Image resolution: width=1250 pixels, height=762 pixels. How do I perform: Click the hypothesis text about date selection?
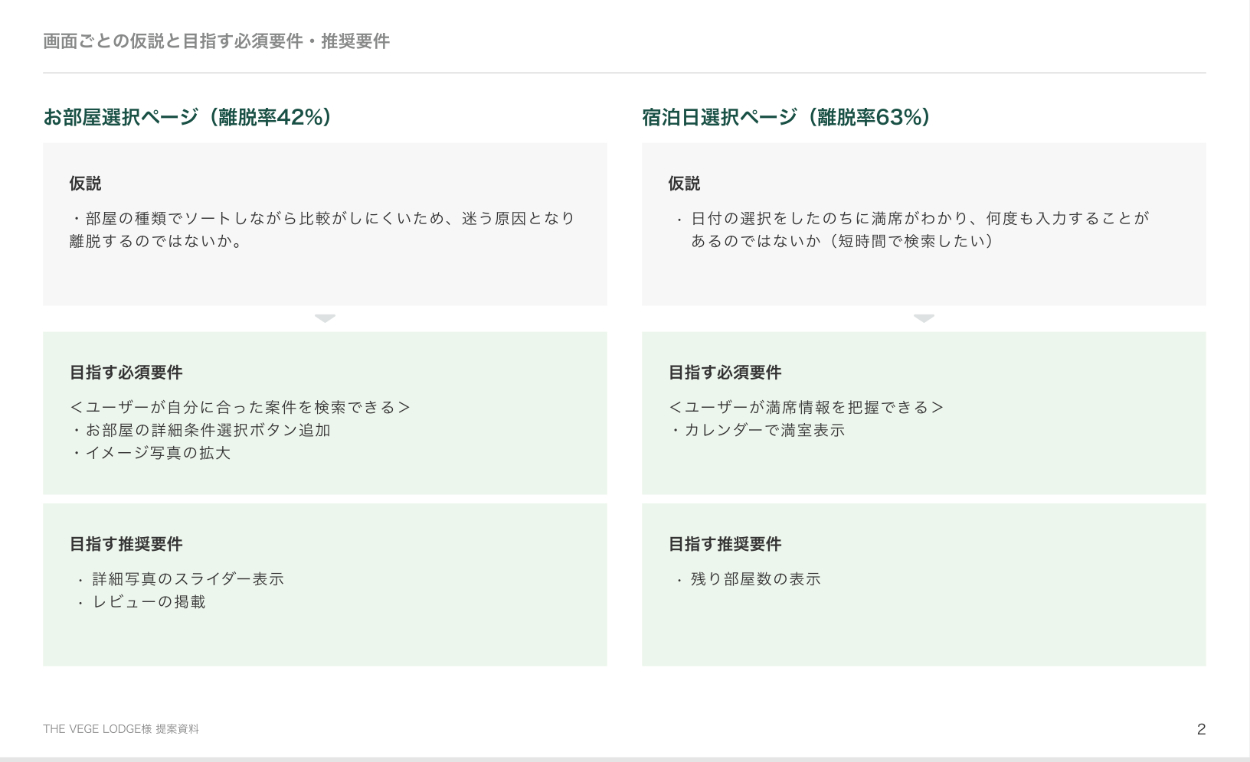click(912, 230)
